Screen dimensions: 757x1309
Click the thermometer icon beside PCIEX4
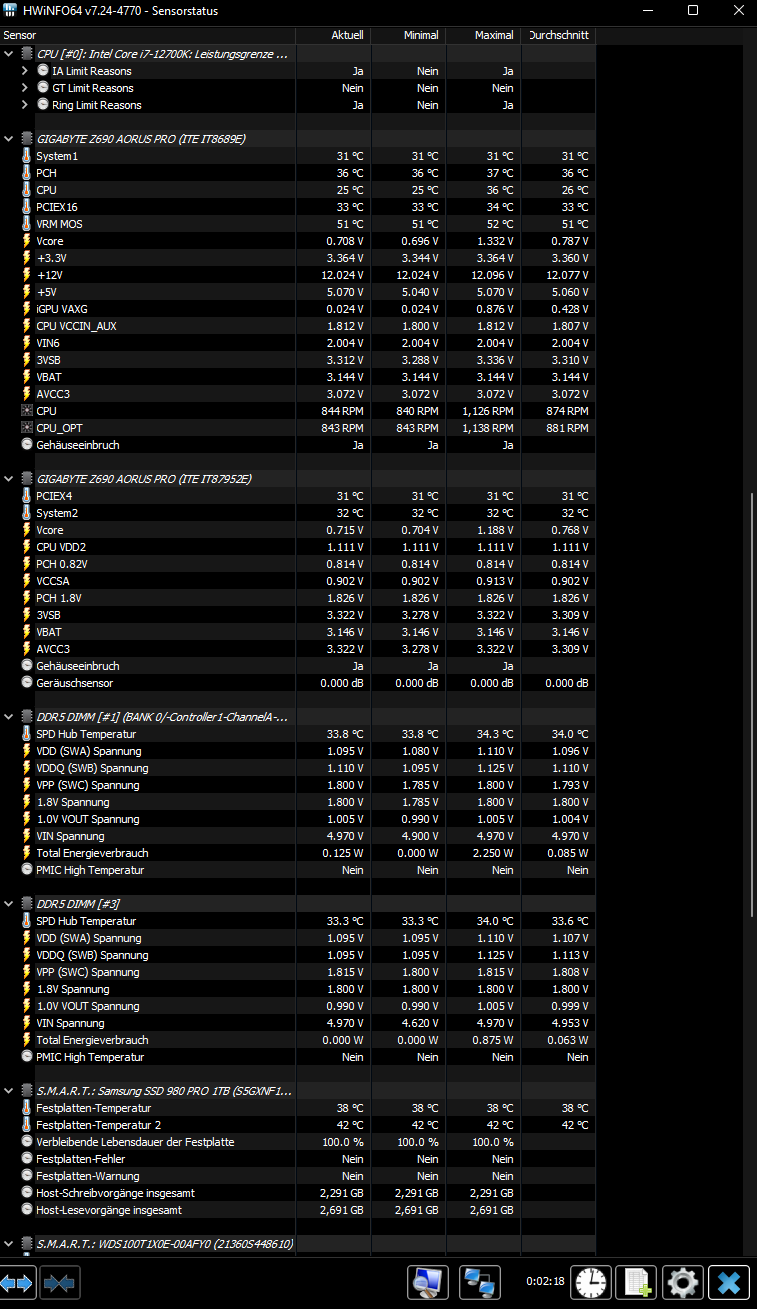click(x=27, y=496)
